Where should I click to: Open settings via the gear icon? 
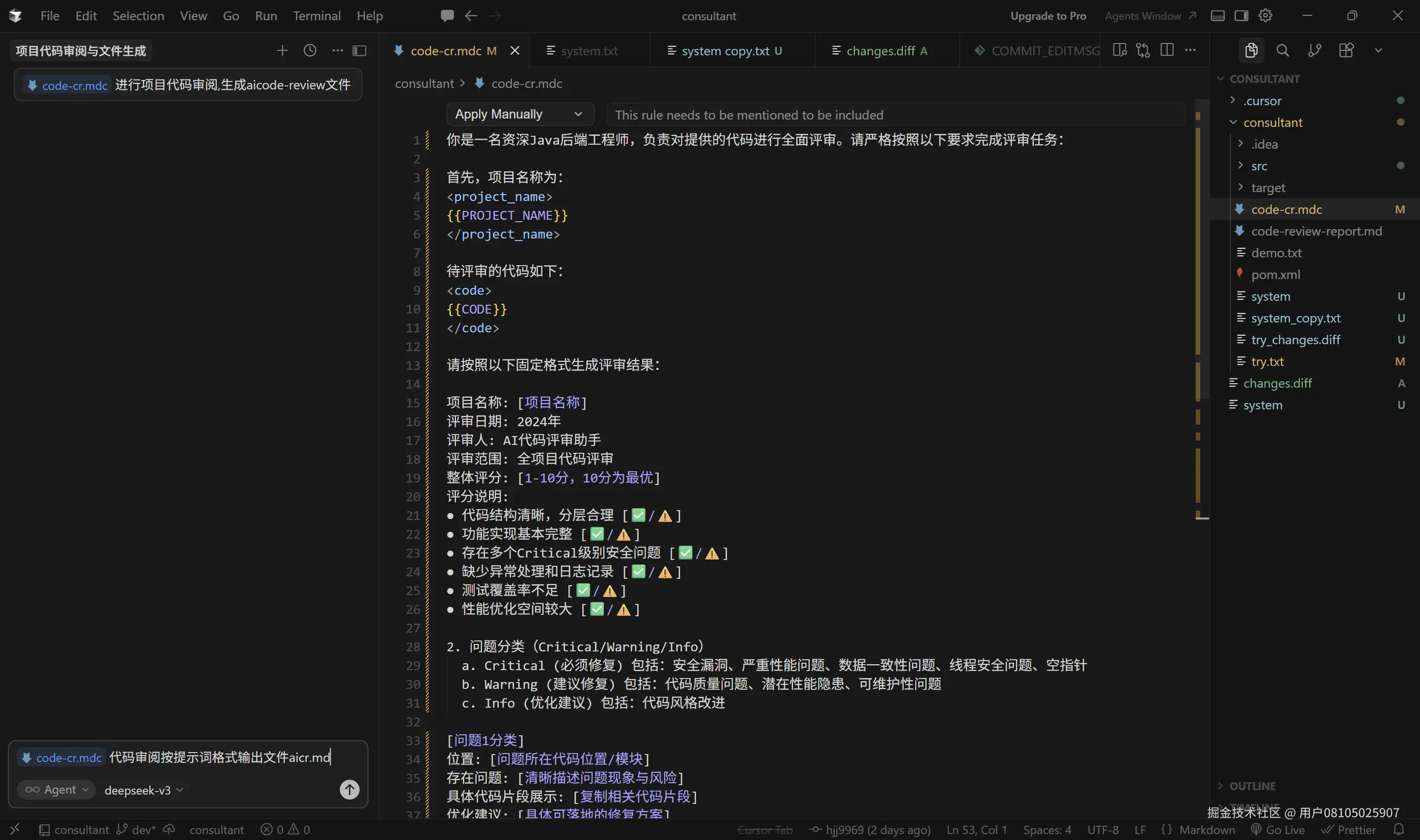1265,15
